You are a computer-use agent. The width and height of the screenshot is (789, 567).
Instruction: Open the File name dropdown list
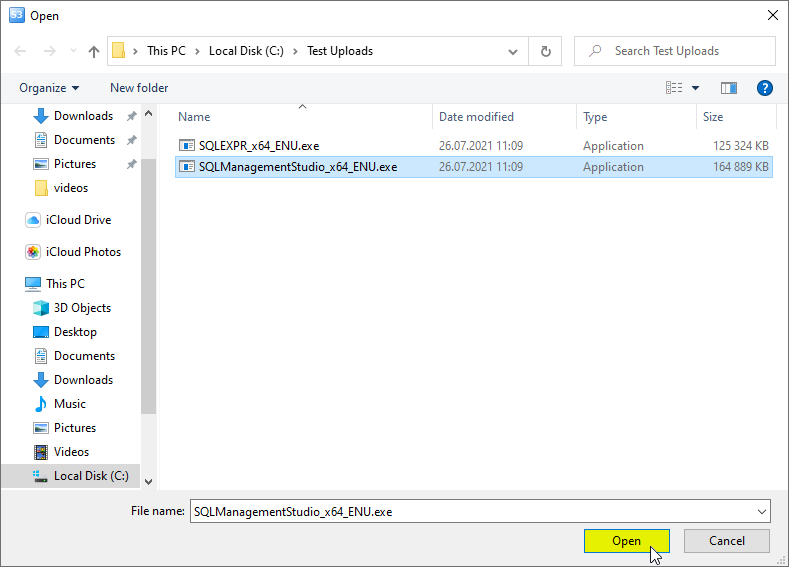point(762,512)
